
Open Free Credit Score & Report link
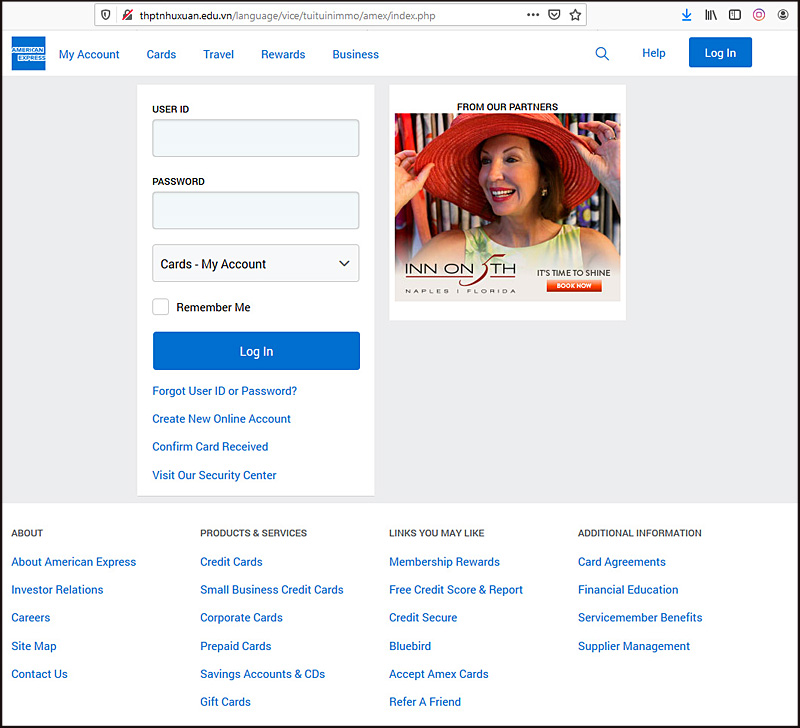point(456,590)
